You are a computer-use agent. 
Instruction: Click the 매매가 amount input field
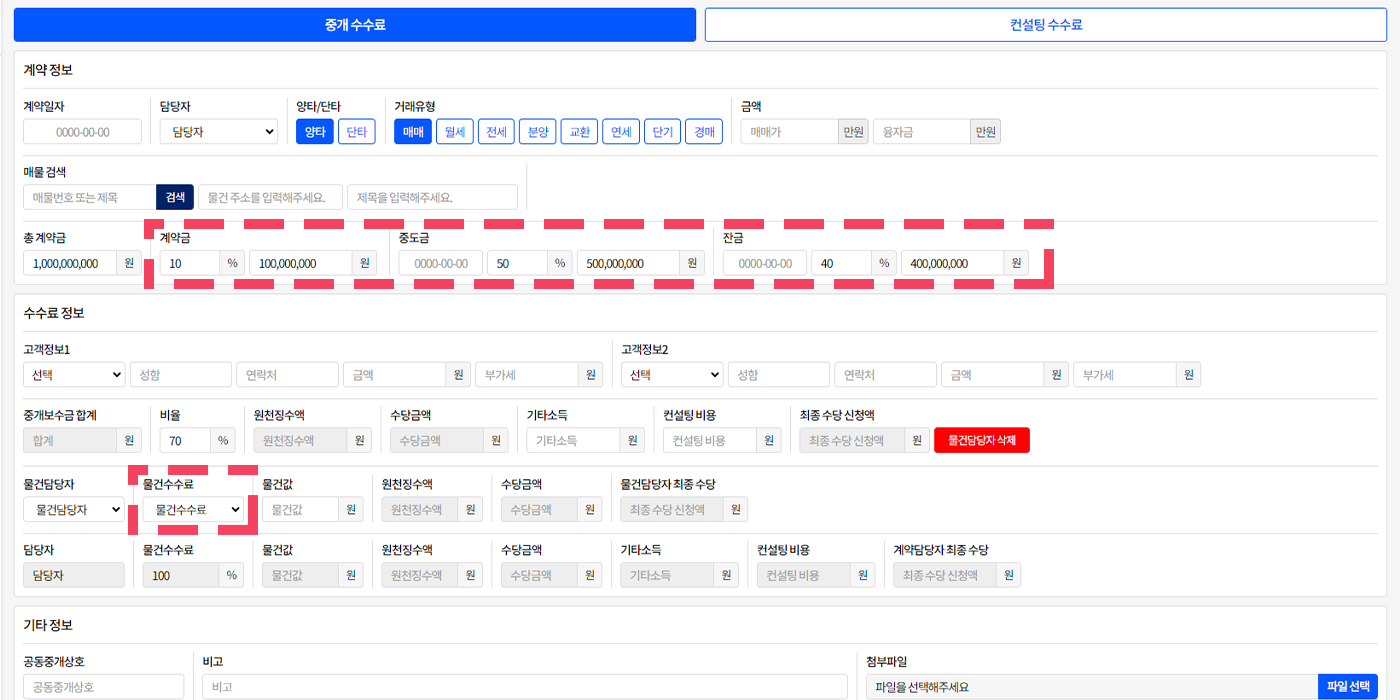coord(788,132)
